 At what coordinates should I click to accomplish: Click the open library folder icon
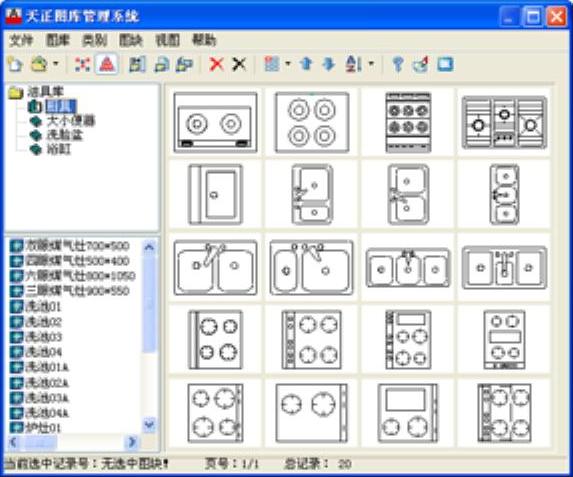(39, 65)
